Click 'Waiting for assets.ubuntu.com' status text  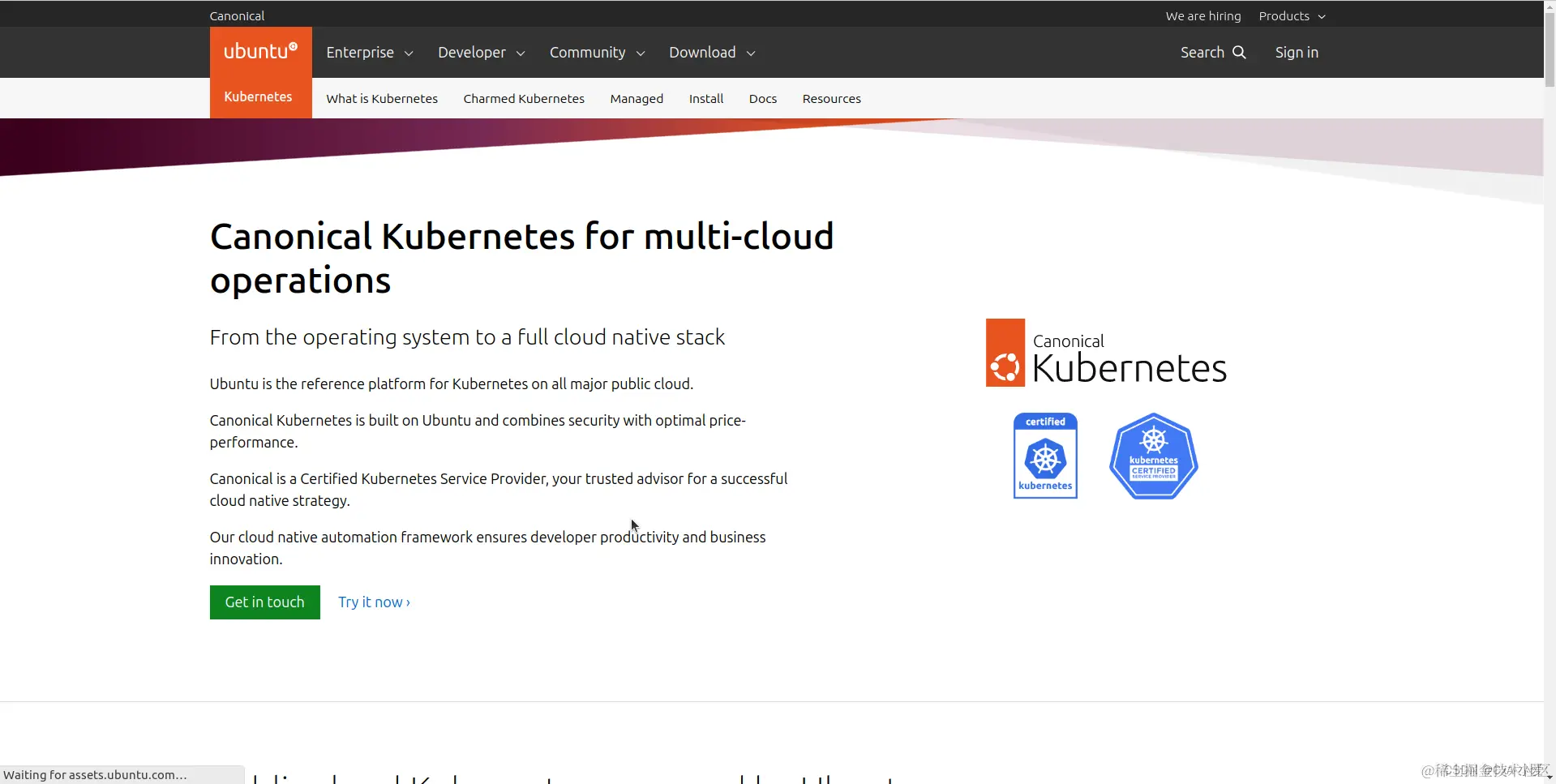[x=95, y=774]
